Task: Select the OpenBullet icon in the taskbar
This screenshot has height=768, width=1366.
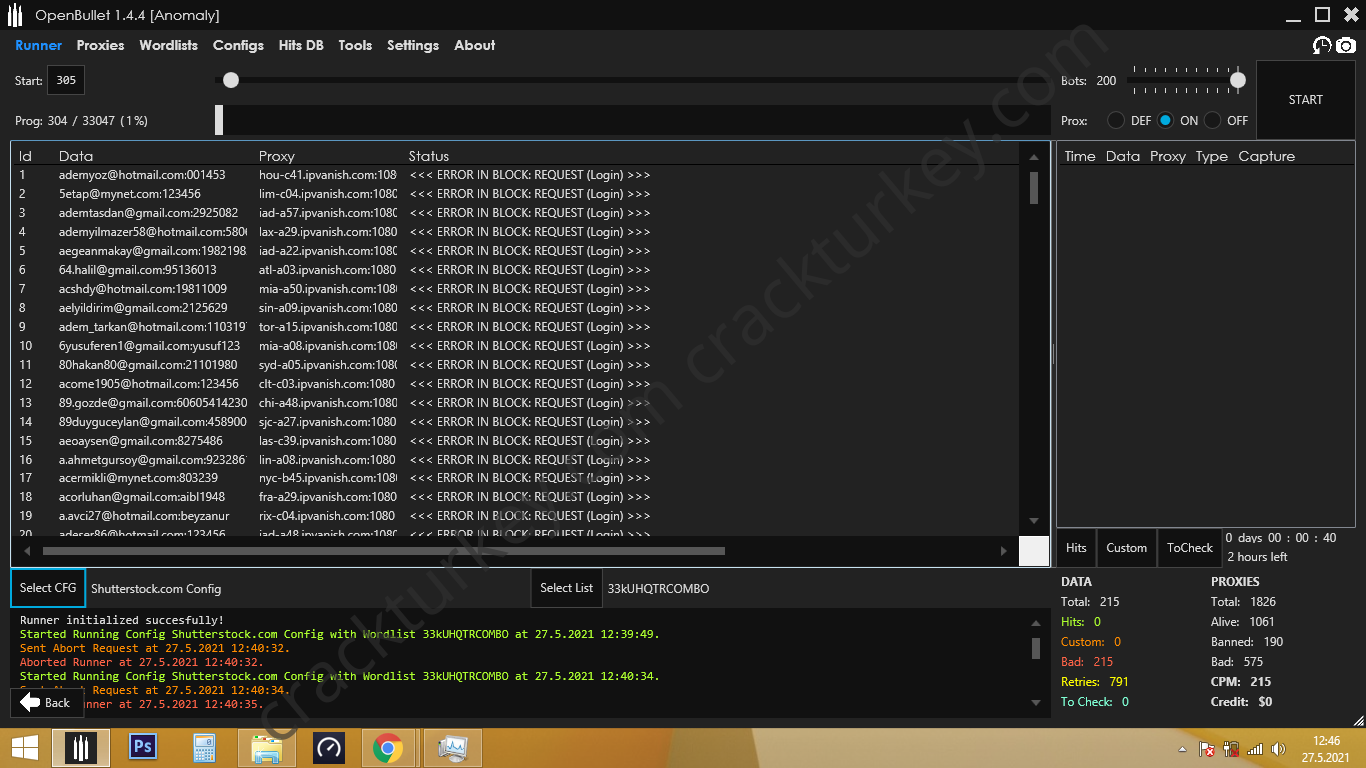Action: tap(81, 748)
